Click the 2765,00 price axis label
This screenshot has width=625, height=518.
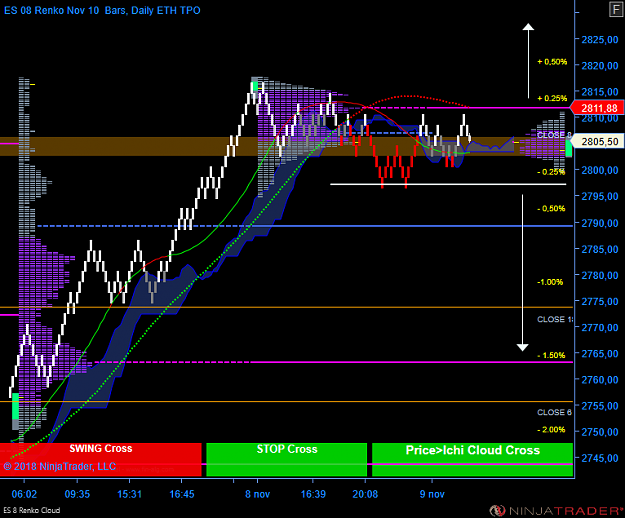tap(600, 354)
